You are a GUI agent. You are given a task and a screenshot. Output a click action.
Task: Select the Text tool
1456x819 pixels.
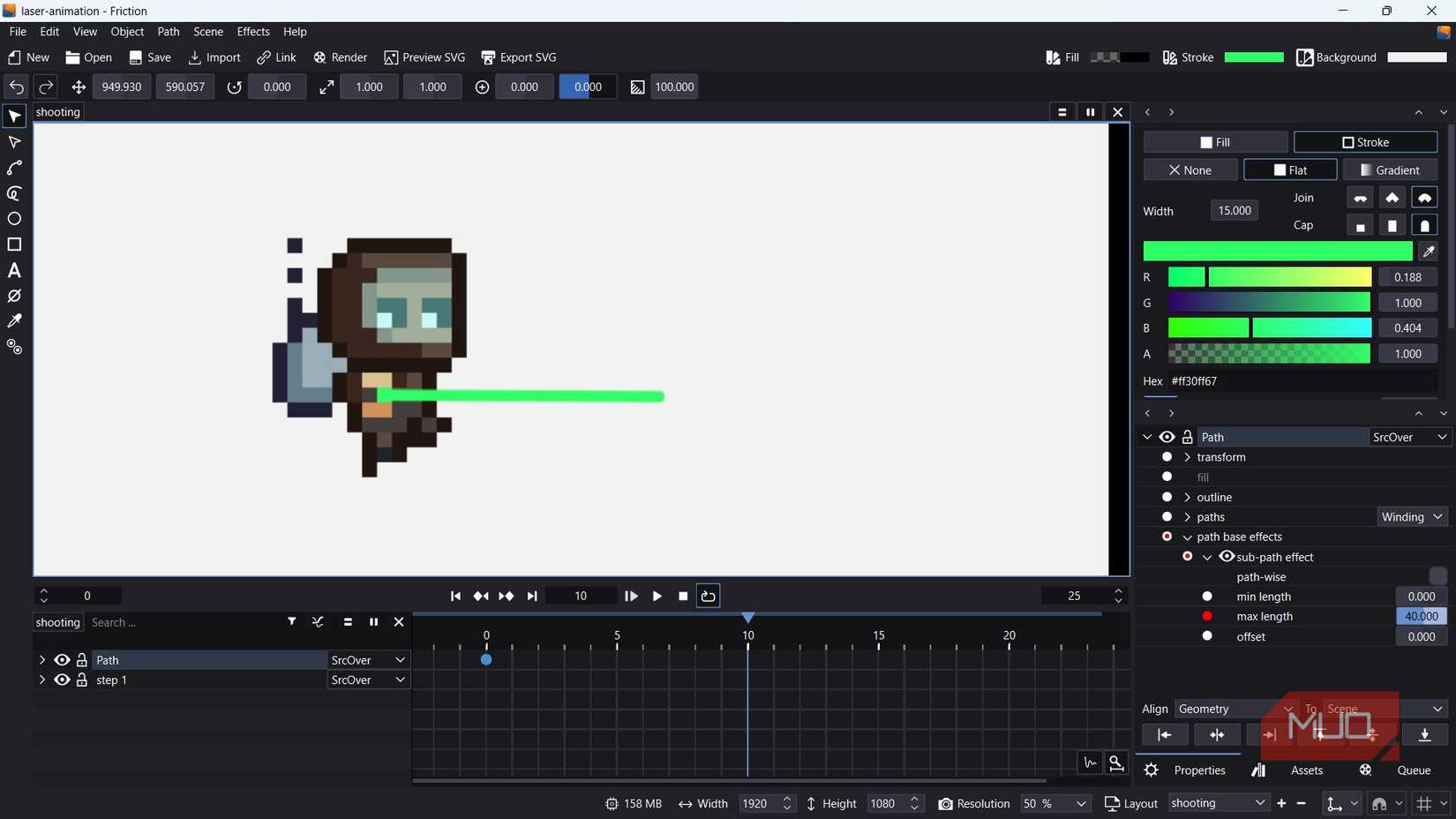point(14,271)
